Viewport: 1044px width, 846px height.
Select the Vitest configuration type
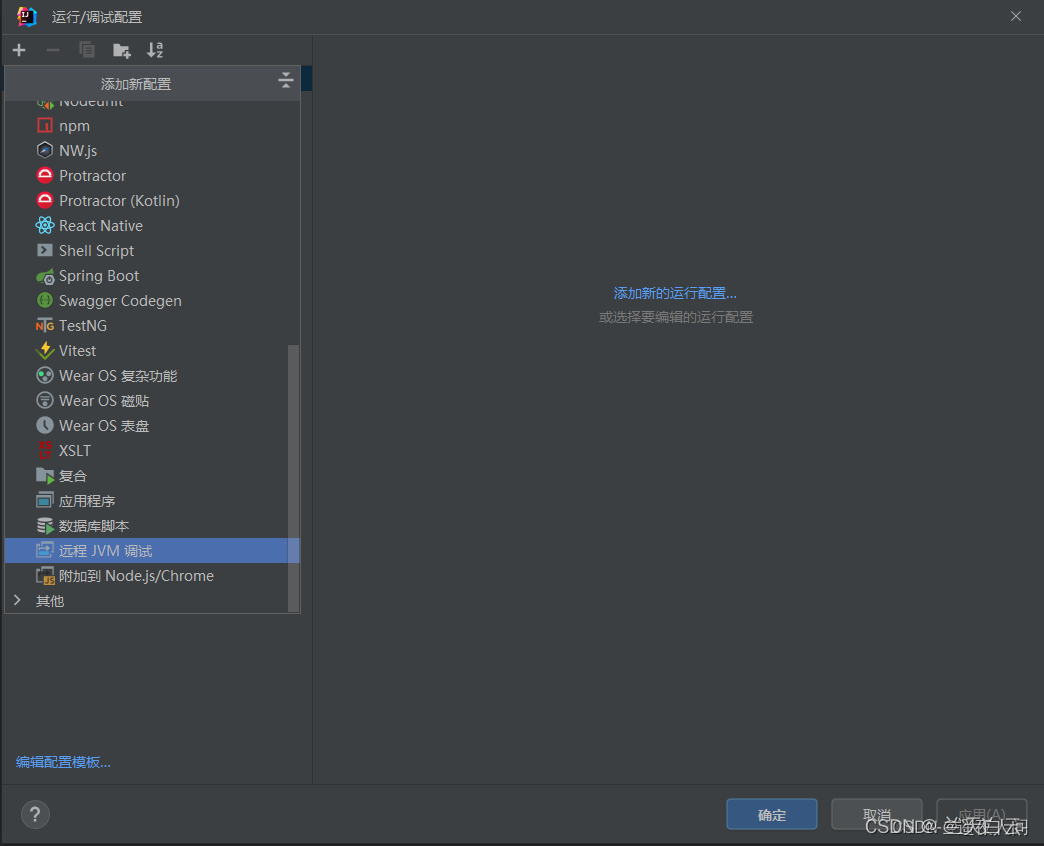[x=77, y=350]
